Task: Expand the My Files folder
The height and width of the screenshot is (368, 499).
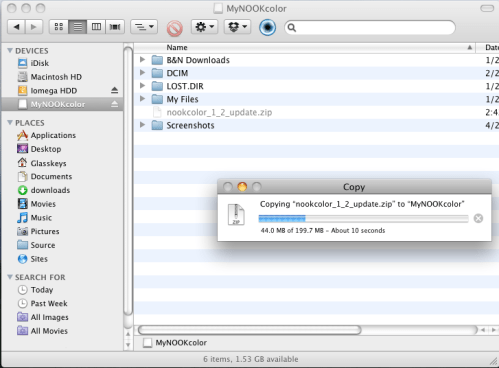Action: (x=142, y=99)
